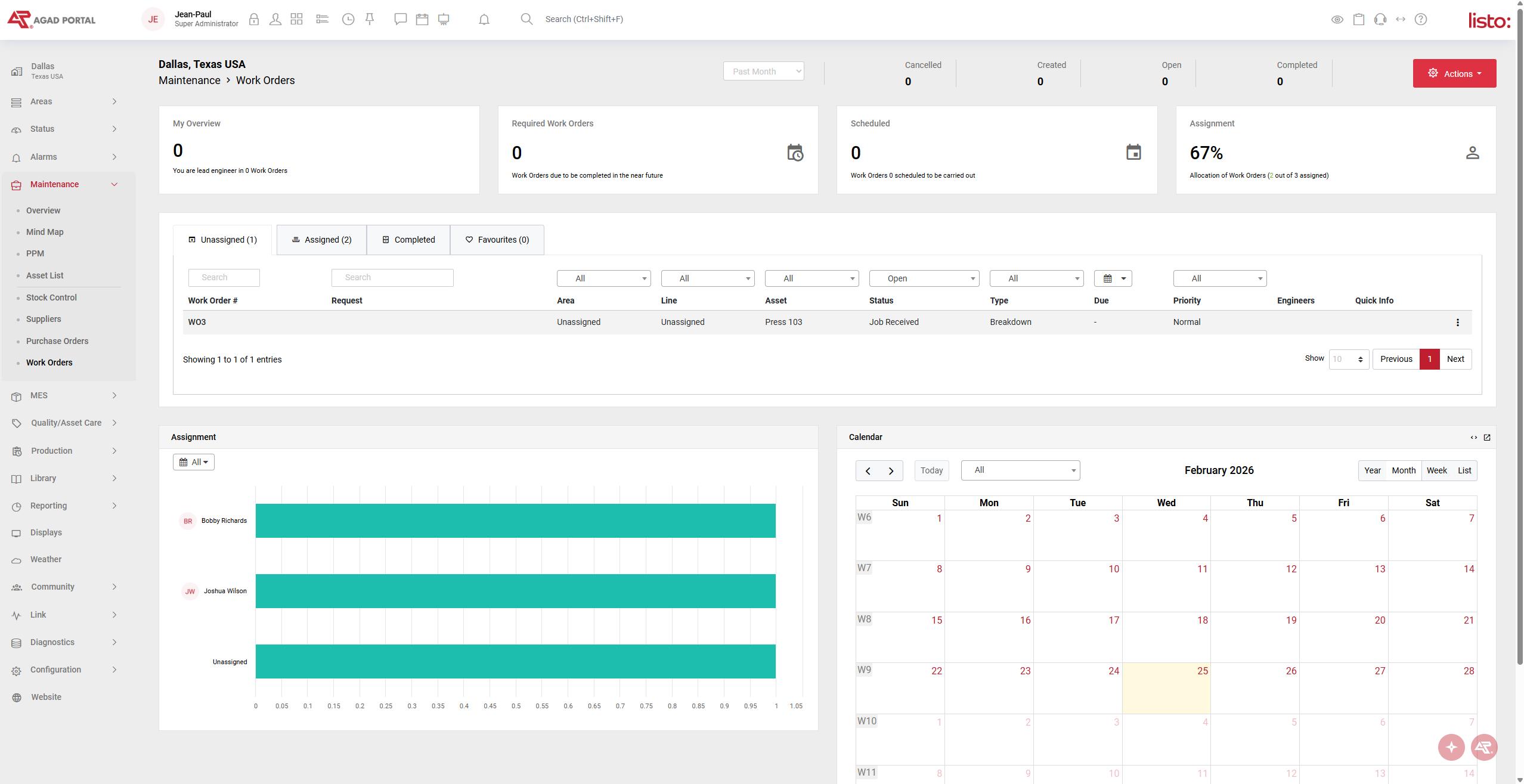The image size is (1524, 784).
Task: Click Bobby Richards teal assignment bar
Action: pos(515,520)
